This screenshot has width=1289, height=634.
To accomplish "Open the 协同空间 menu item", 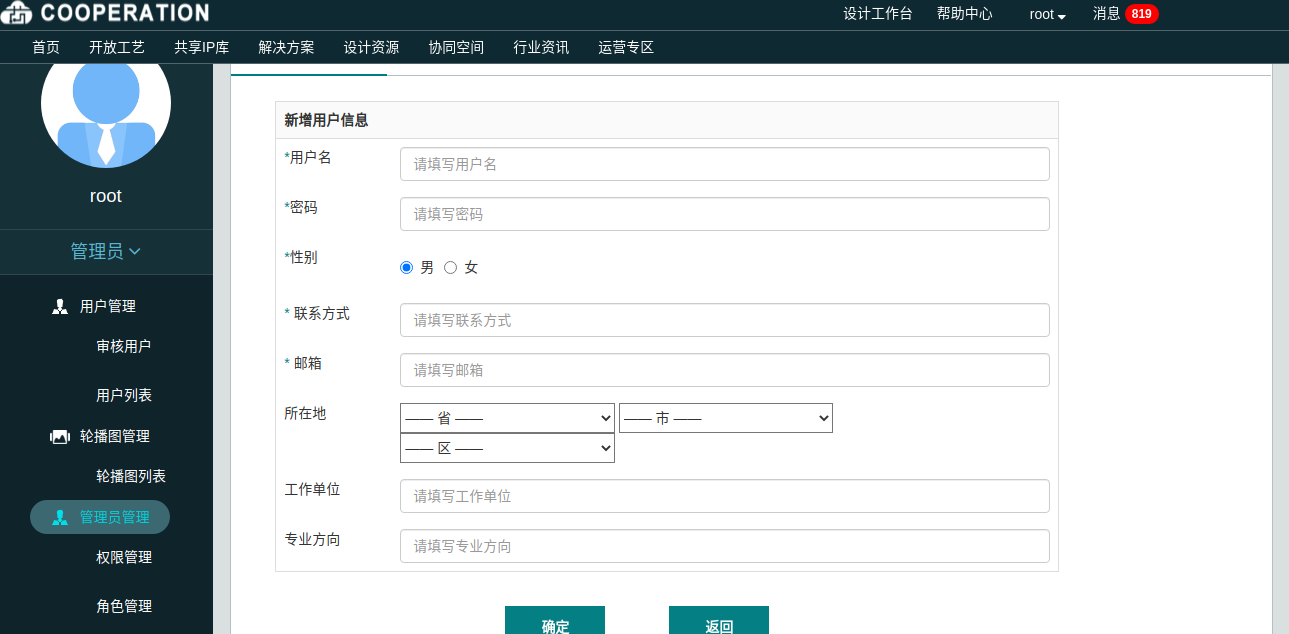I will point(456,47).
